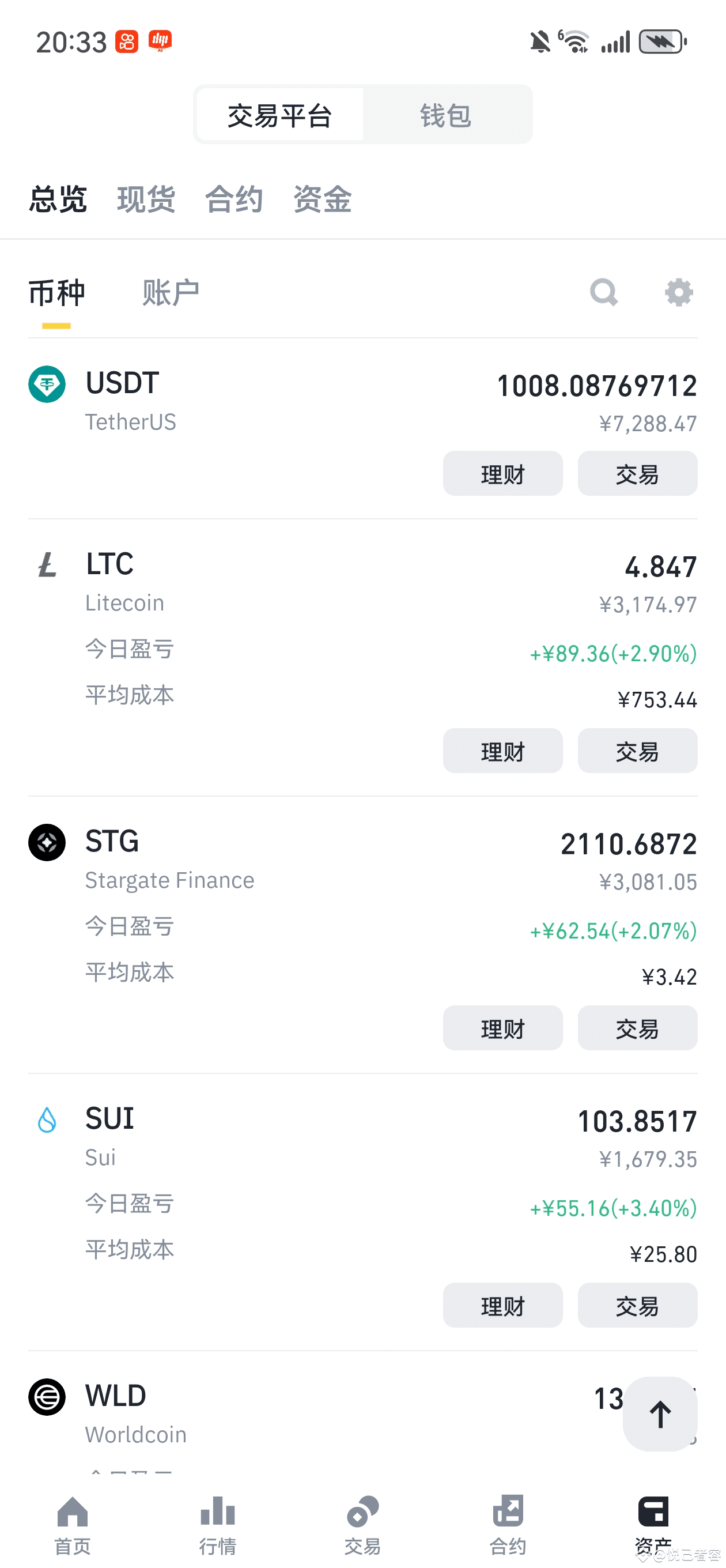Image resolution: width=726 pixels, height=1568 pixels.
Task: Select the USDT Tether coin icon
Action: pyautogui.click(x=47, y=384)
